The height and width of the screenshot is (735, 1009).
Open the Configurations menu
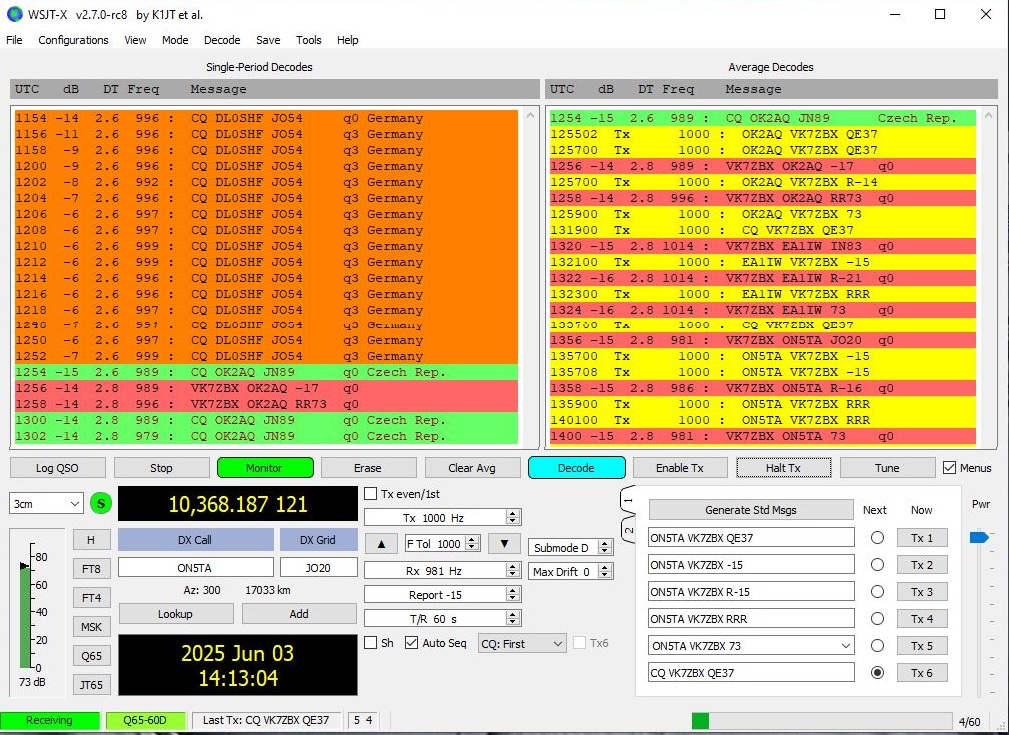73,40
